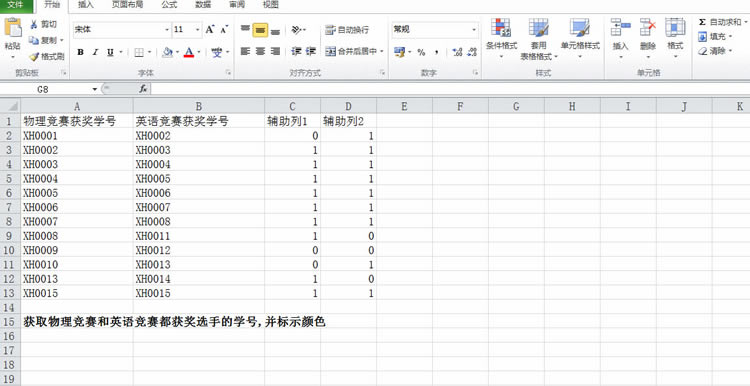
Task: Select the Format Painter brush
Action: coord(34,56)
